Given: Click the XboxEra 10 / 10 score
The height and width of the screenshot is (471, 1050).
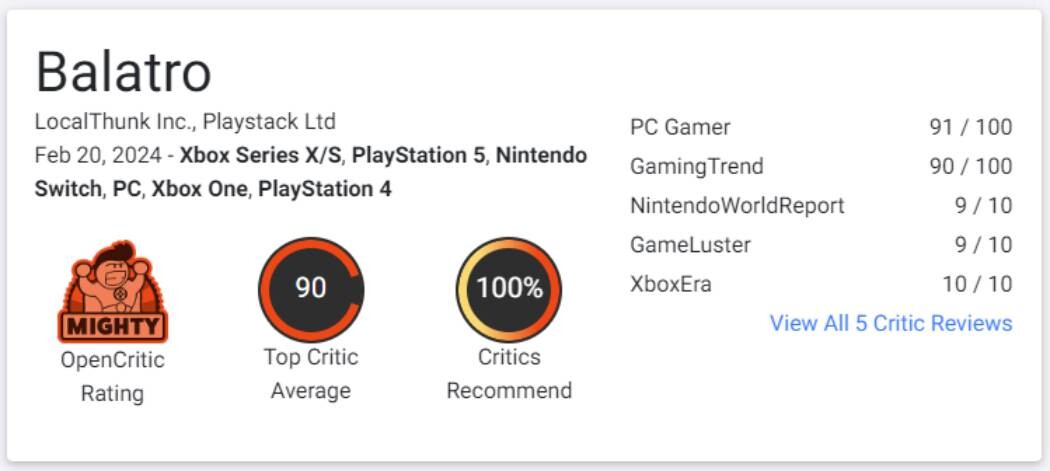Looking at the screenshot, I should 977,284.
